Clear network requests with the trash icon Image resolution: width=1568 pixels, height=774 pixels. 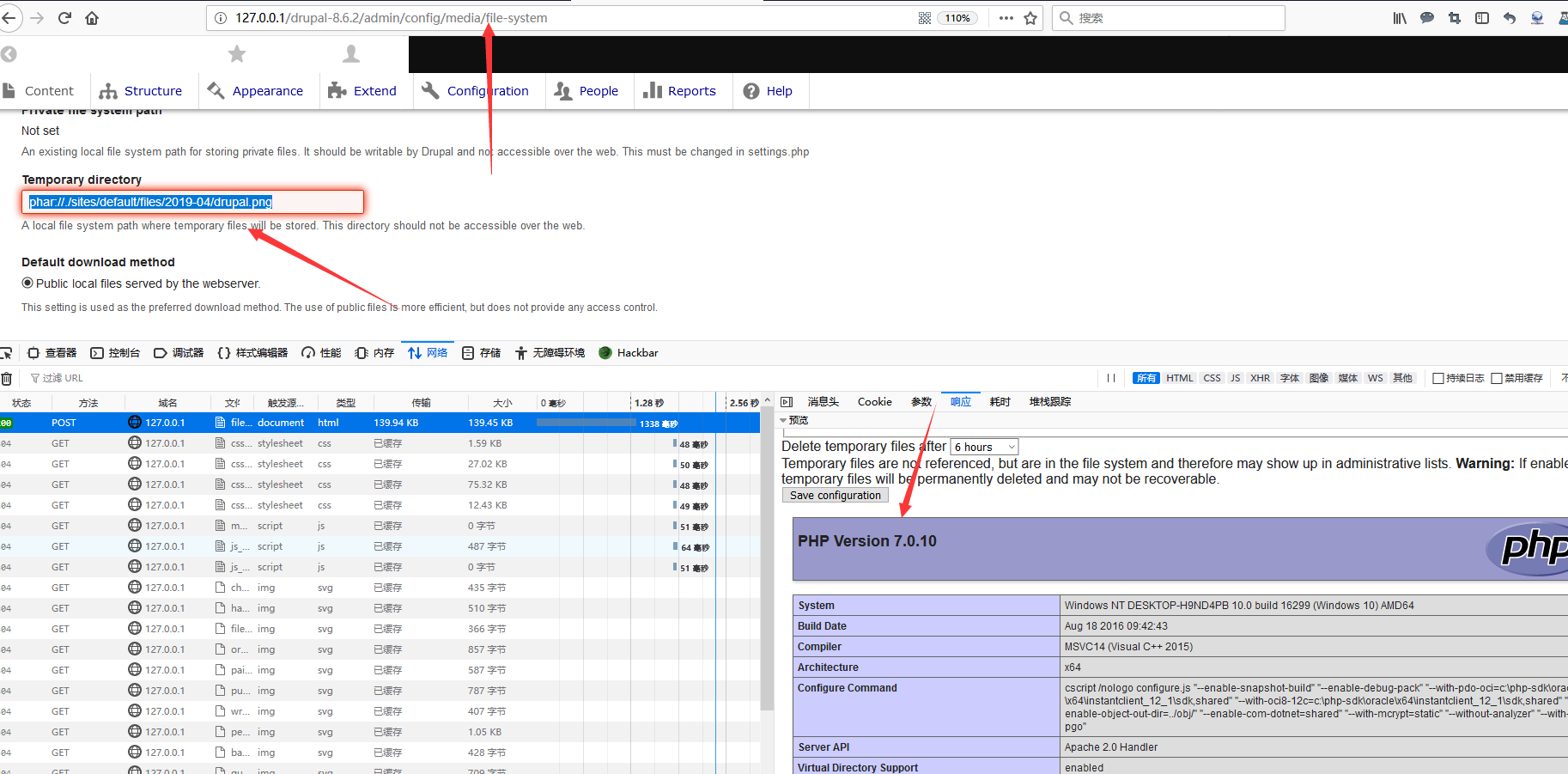[6, 378]
